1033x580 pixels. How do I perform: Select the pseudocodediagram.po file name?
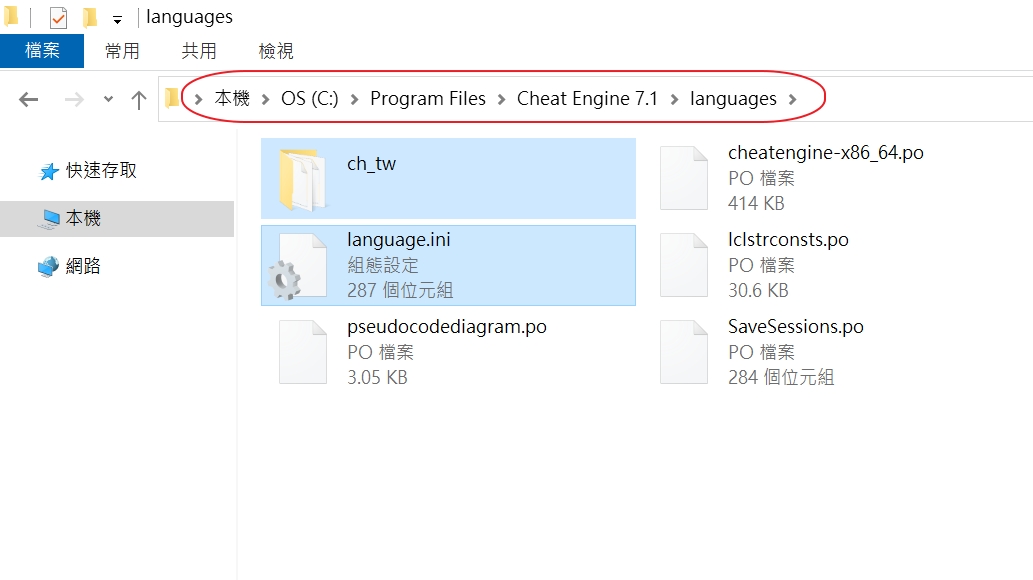(447, 327)
